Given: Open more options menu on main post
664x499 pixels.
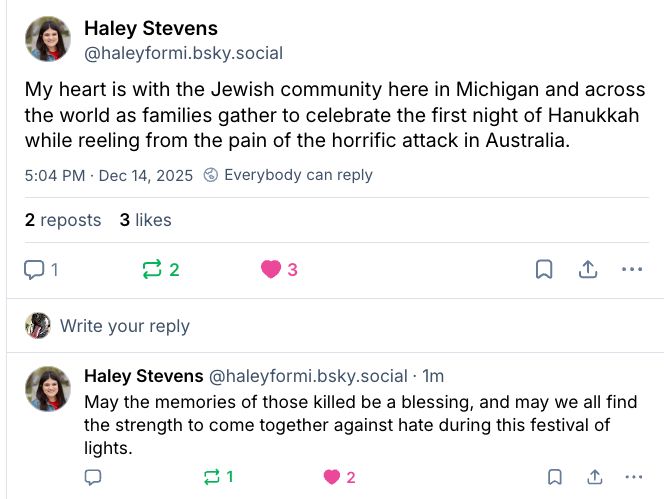Looking at the screenshot, I should pos(632,269).
